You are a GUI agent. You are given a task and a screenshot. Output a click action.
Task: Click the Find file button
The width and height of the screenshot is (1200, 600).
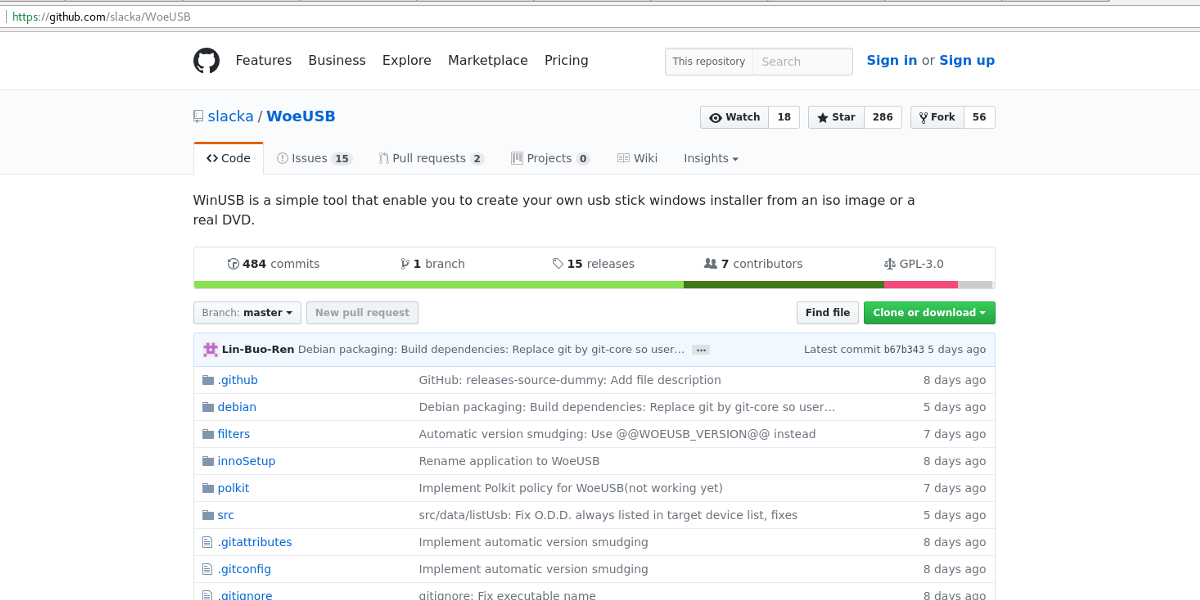pos(828,313)
